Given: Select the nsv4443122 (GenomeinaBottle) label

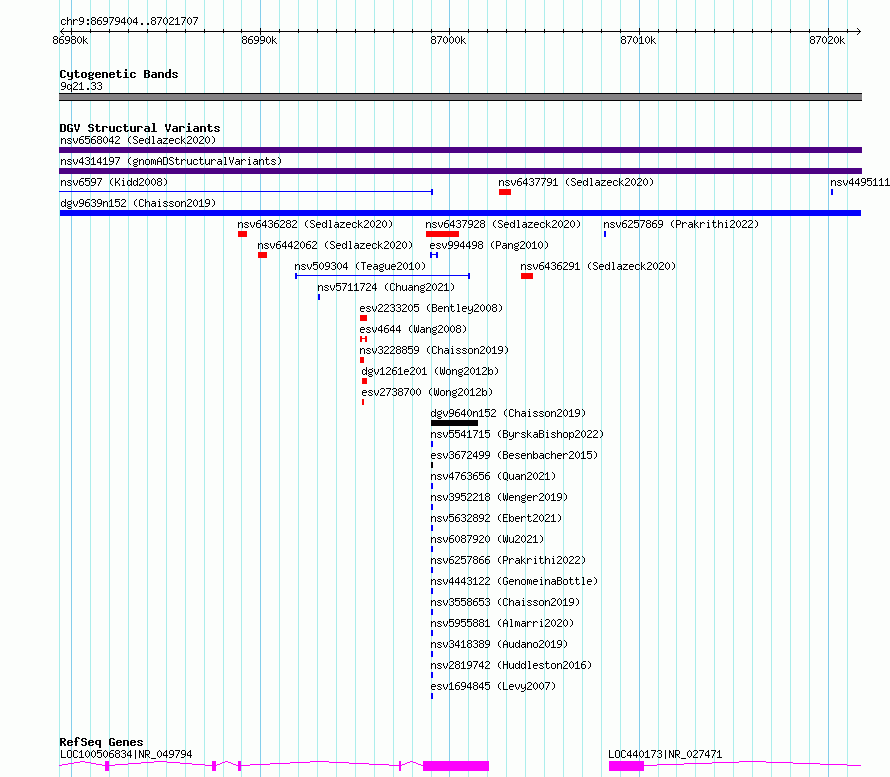Looking at the screenshot, I should (x=514, y=581).
